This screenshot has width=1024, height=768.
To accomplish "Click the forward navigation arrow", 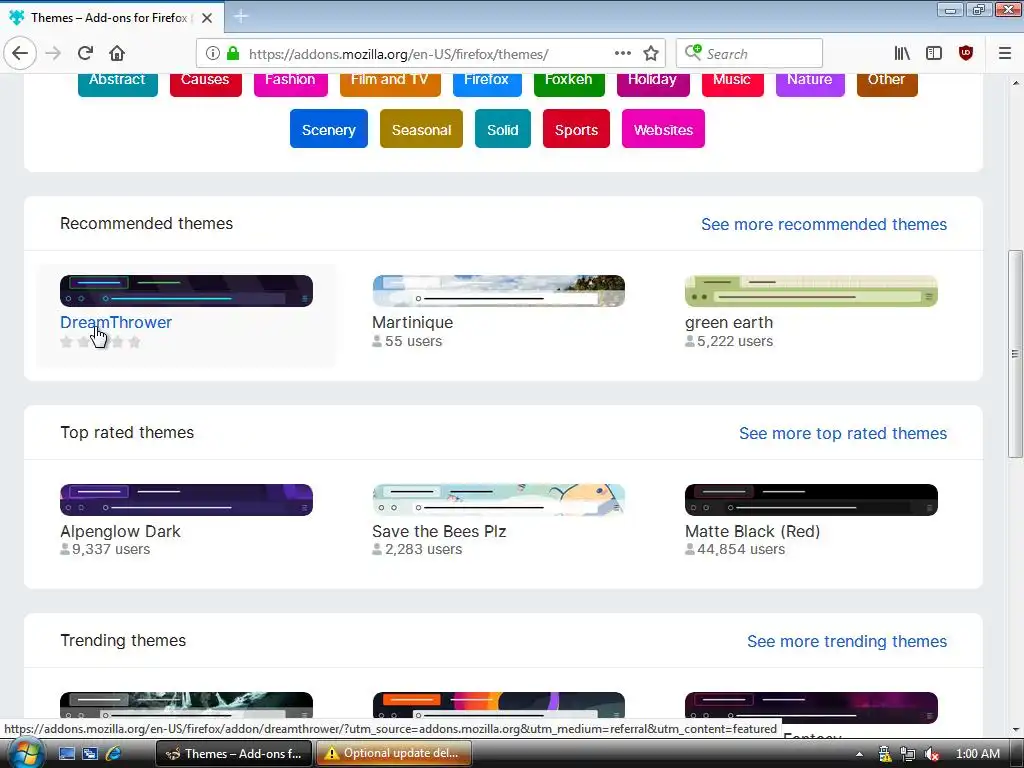I will click(54, 54).
